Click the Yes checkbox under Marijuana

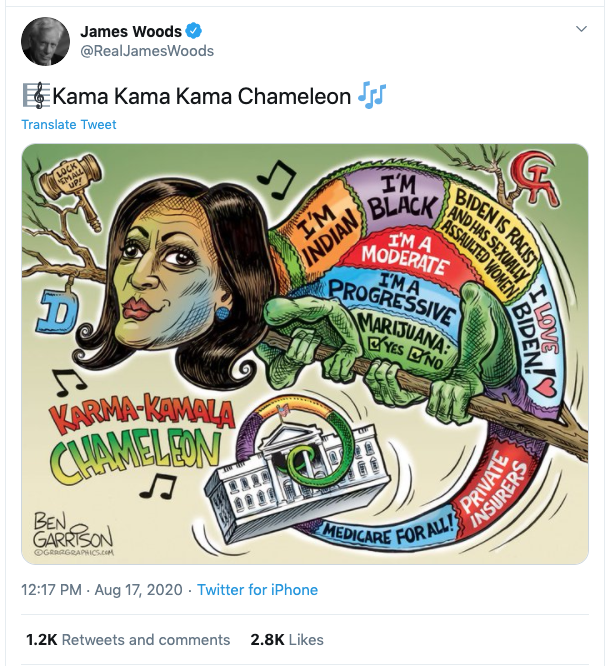point(375,343)
